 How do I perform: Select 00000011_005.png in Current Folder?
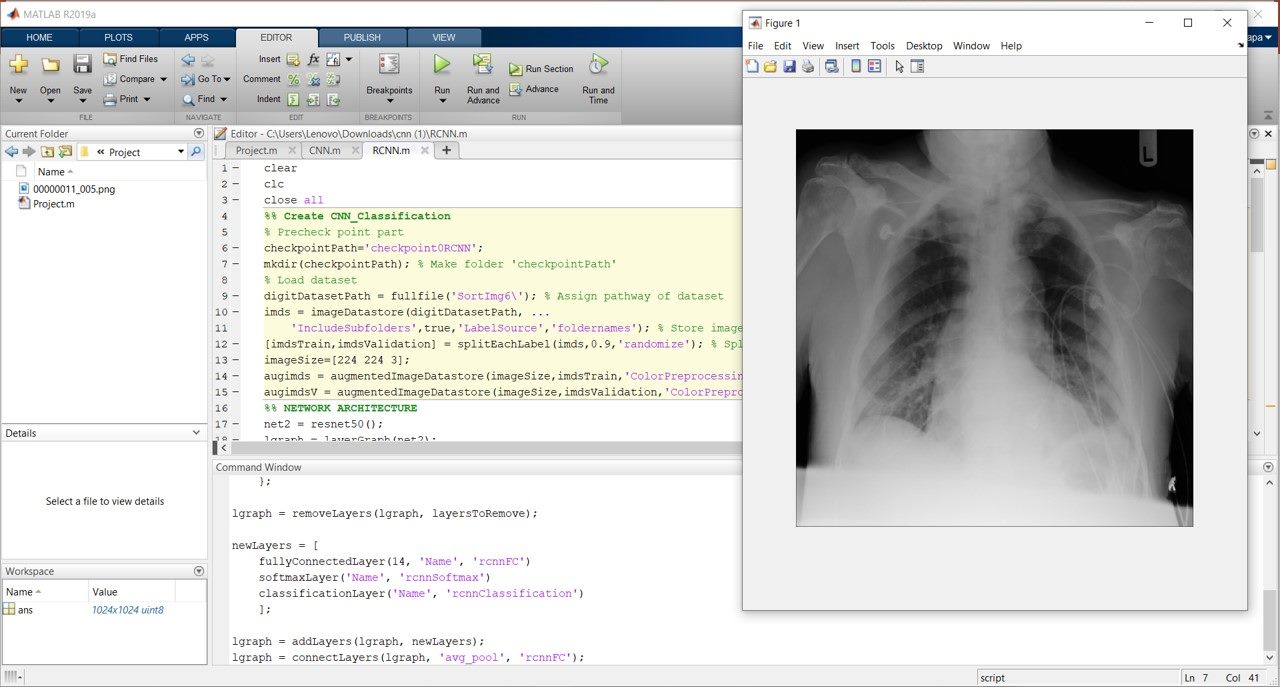click(74, 189)
